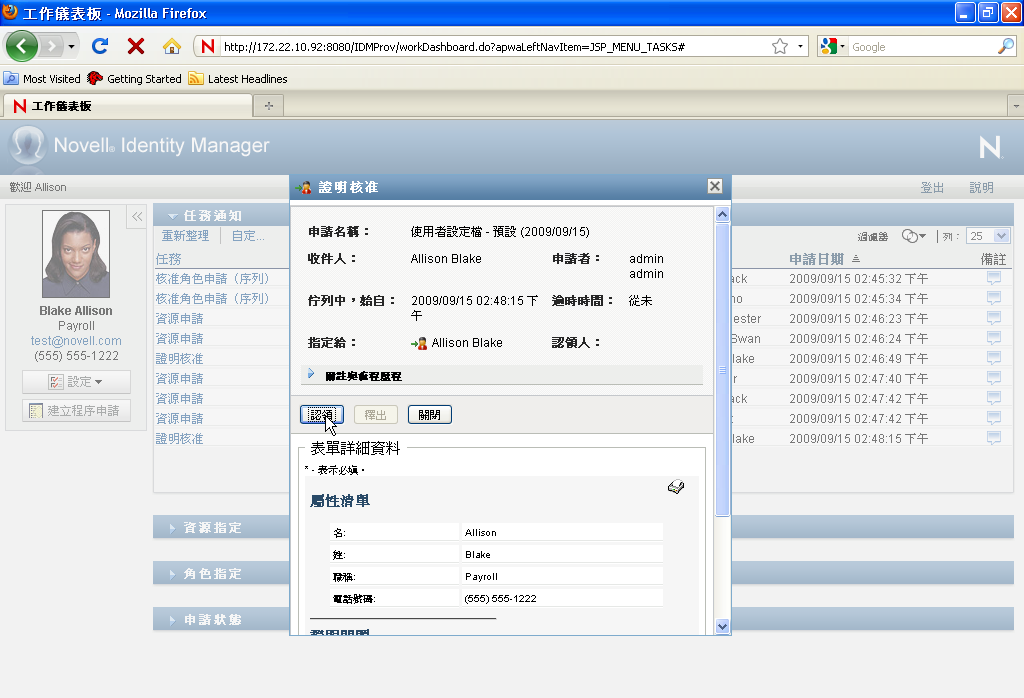
Task: Click the 稱謂 field value Payroll
Action: pyautogui.click(x=481, y=577)
